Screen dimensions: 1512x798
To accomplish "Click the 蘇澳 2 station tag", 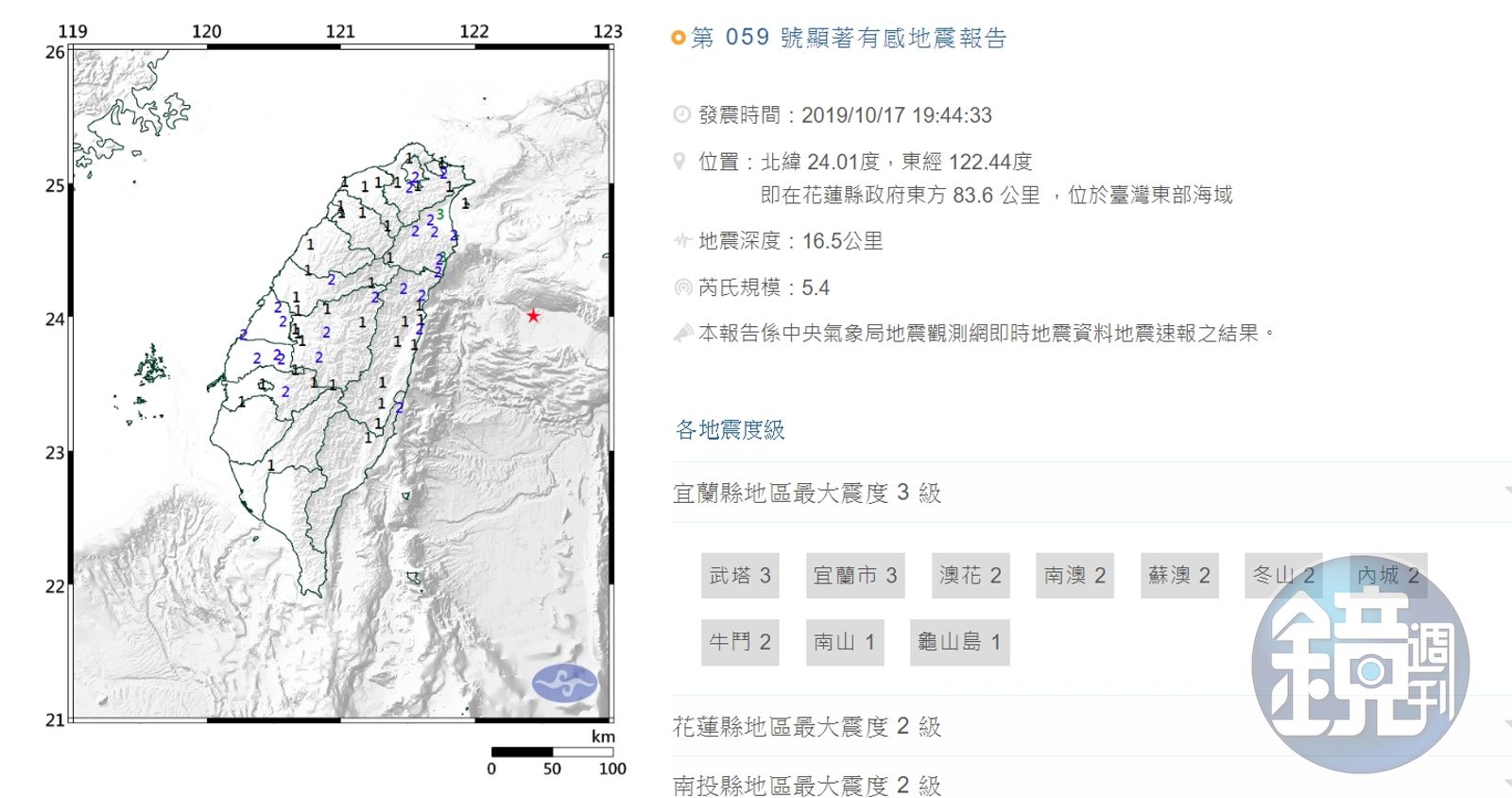I will [x=1179, y=576].
